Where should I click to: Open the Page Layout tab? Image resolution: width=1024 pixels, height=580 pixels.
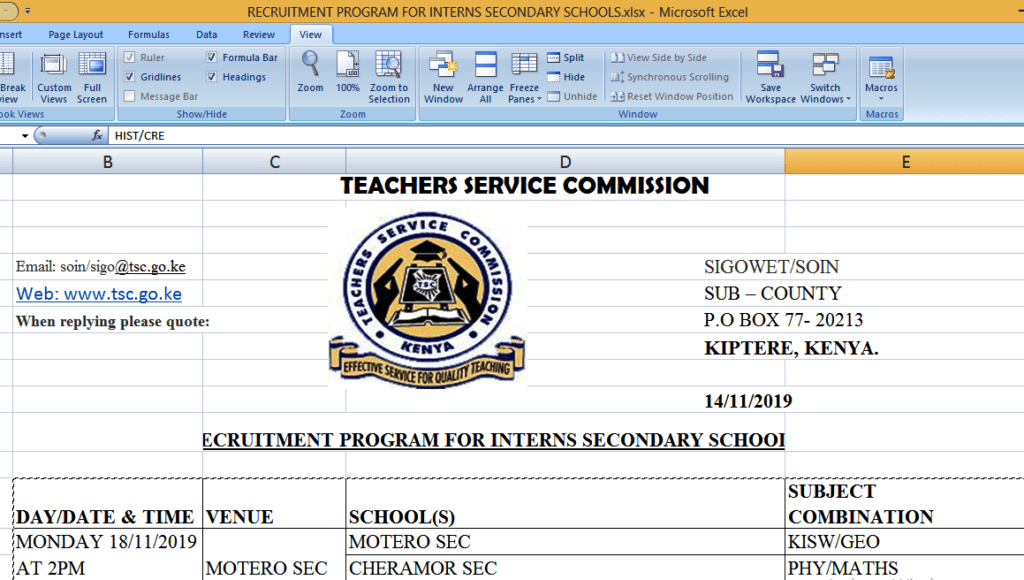[x=76, y=35]
